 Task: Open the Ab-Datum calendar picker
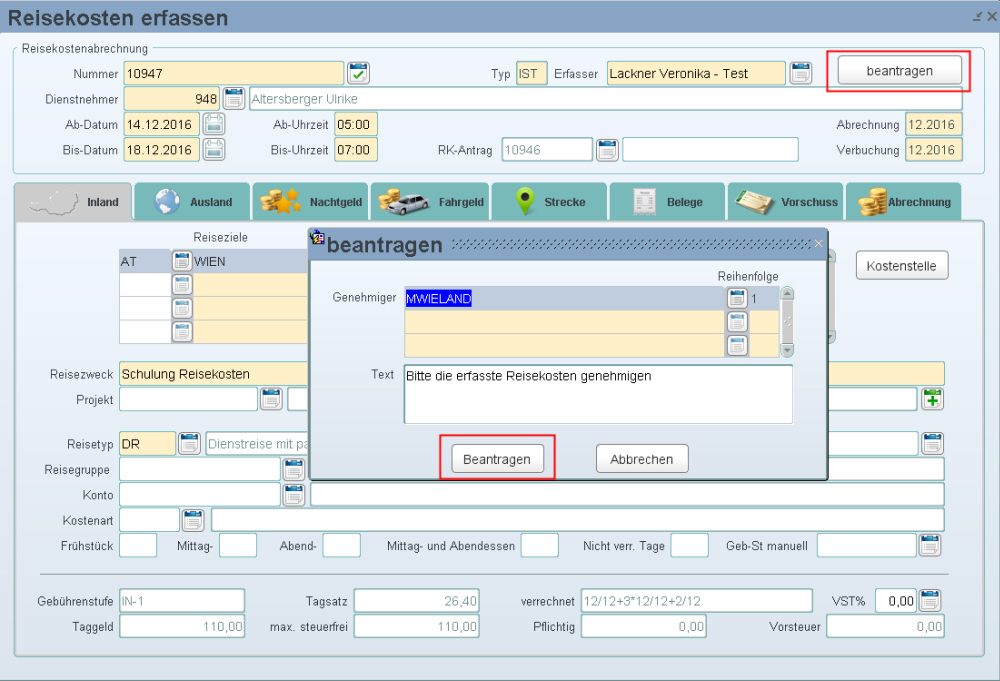214,125
